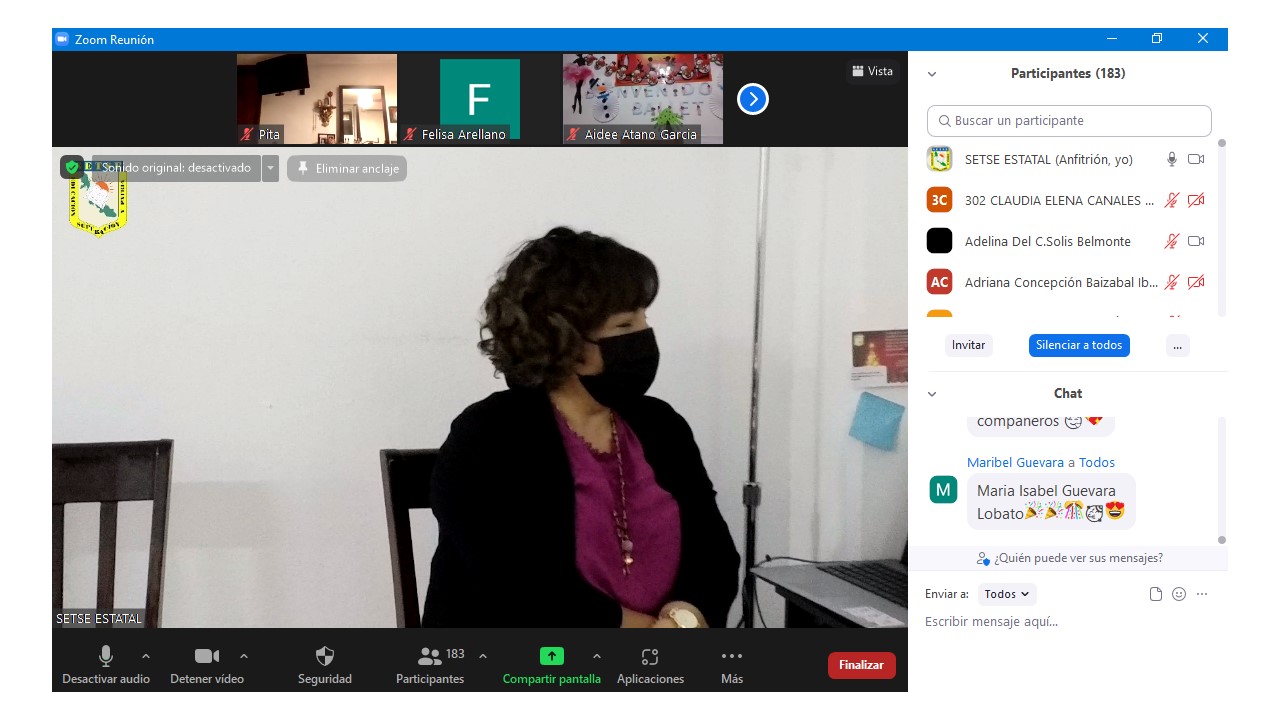The width and height of the screenshot is (1280, 720).
Task: Open the emoji picker in chat
Action: click(1179, 594)
